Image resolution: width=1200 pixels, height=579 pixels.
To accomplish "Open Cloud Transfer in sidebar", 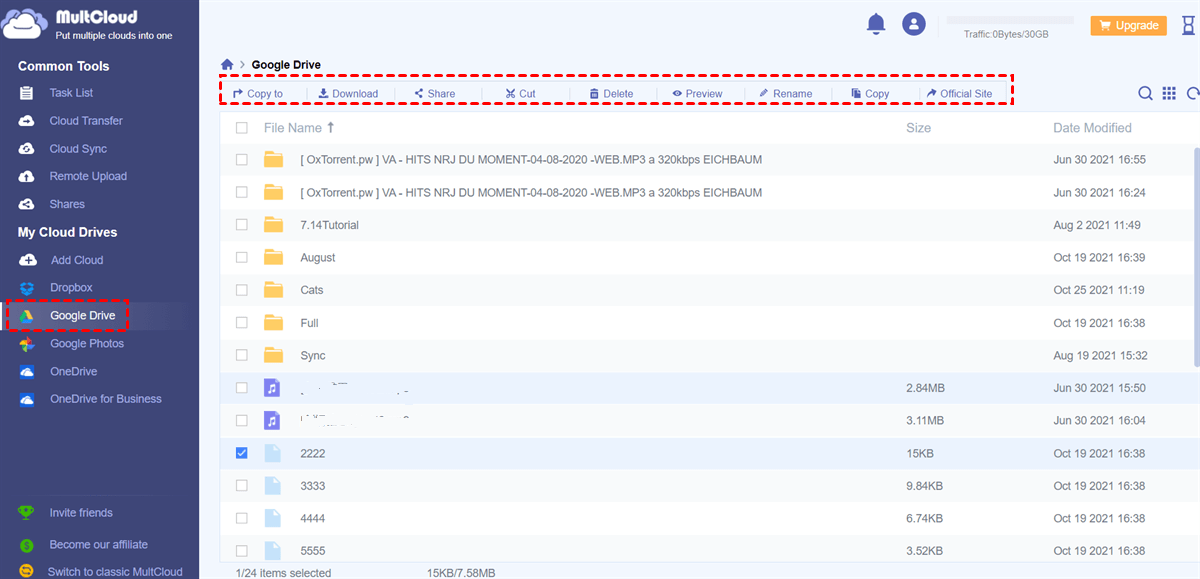I will pyautogui.click(x=86, y=121).
